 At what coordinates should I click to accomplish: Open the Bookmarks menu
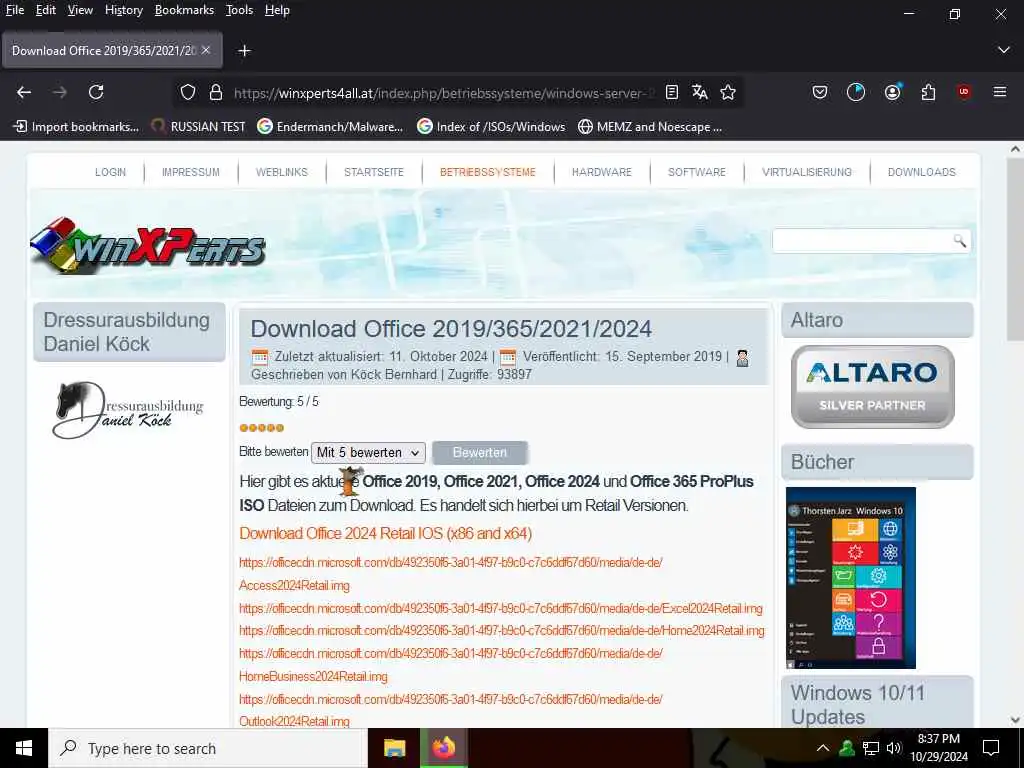click(184, 10)
